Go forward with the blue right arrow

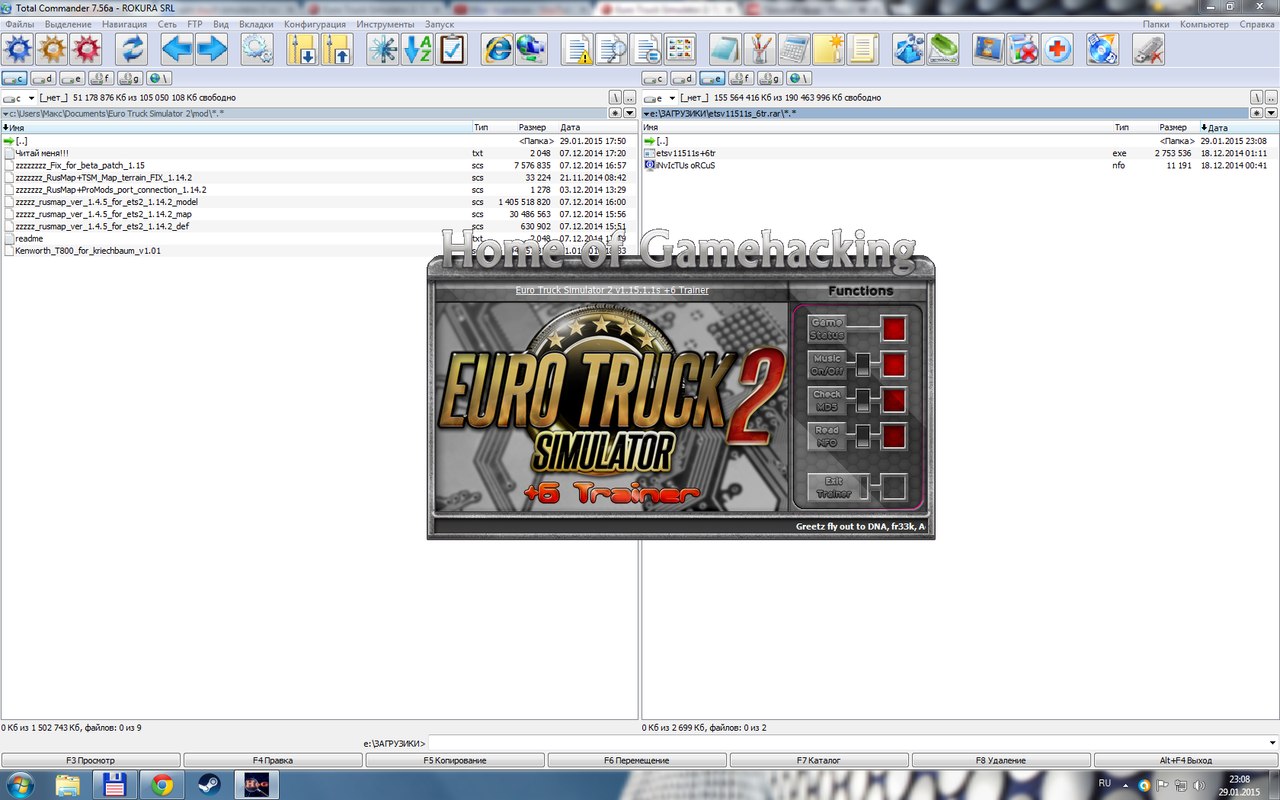[211, 49]
